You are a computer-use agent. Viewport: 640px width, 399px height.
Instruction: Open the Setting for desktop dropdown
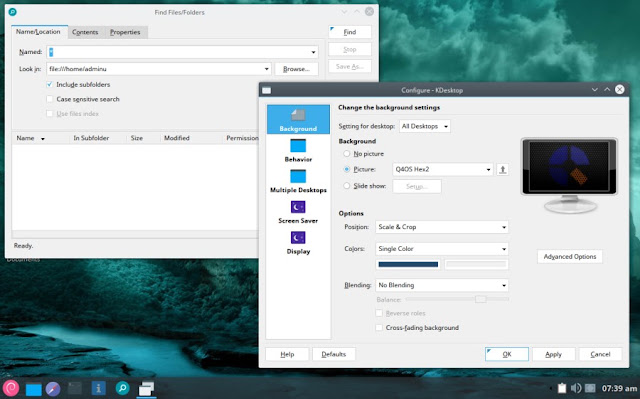pos(424,126)
